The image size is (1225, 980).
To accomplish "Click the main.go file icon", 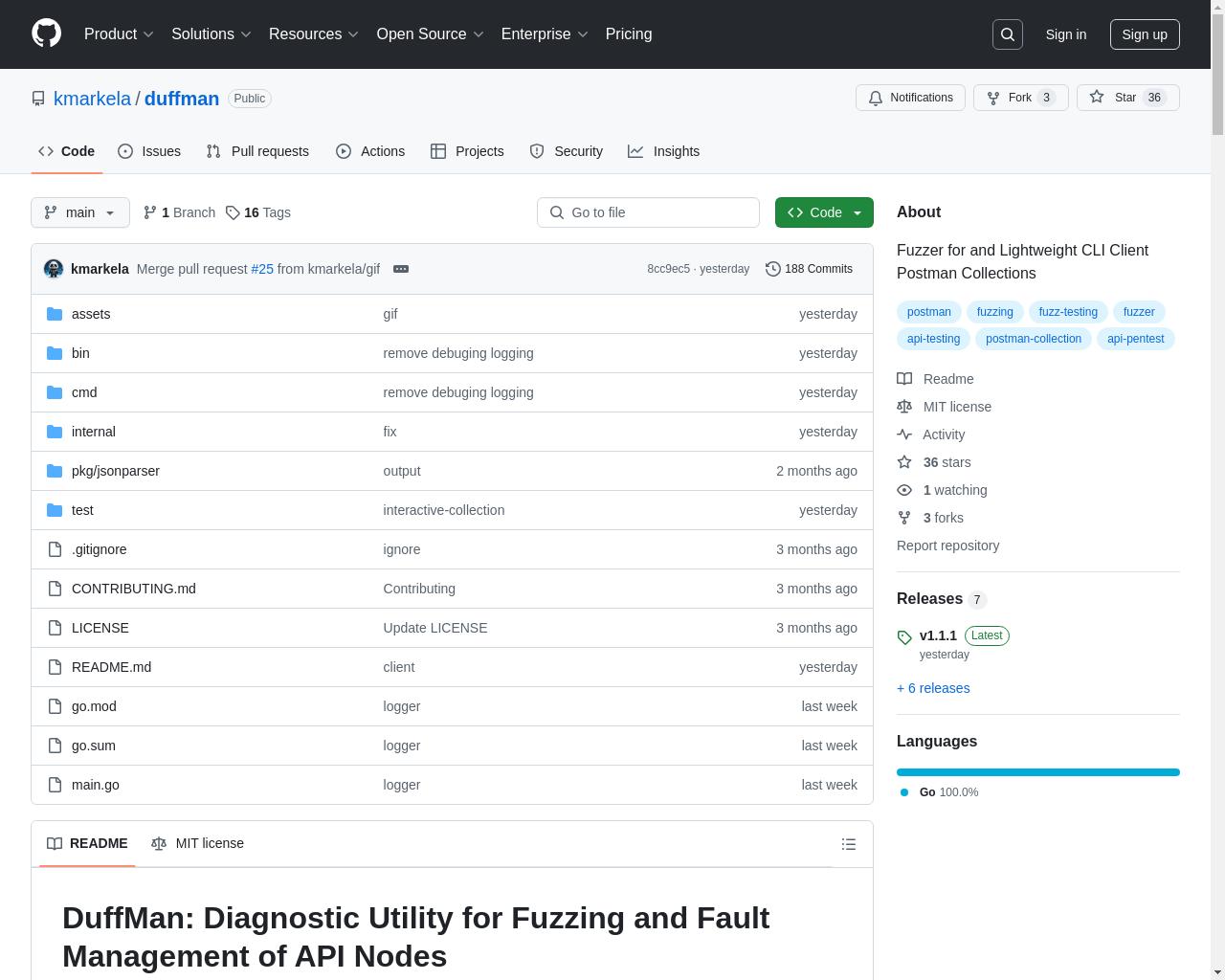I will click(55, 785).
